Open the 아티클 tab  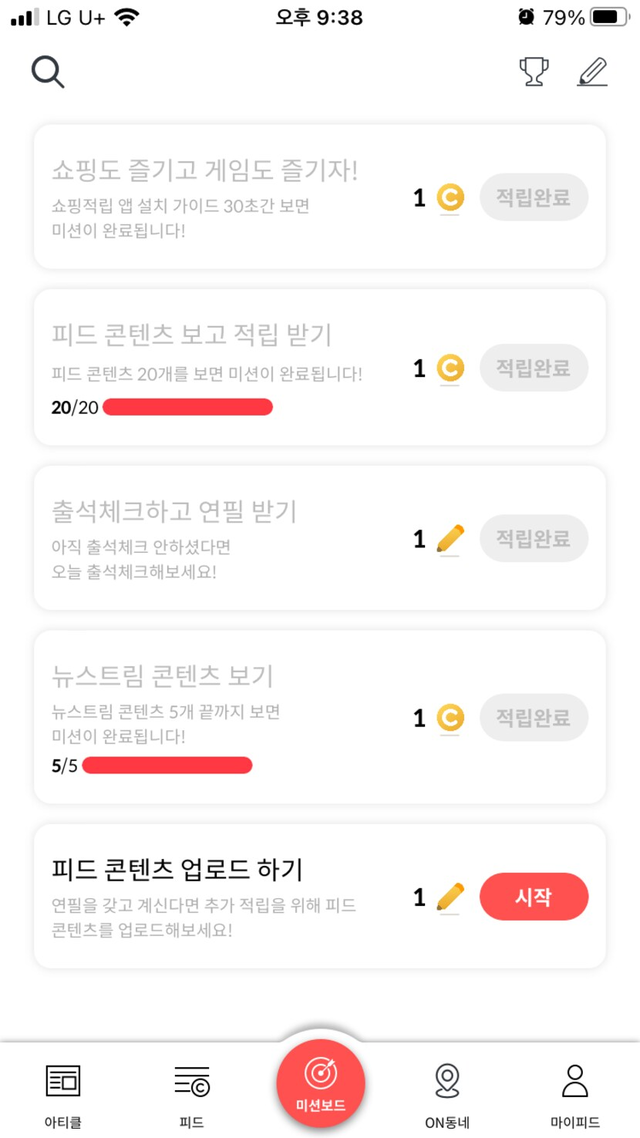point(63,1092)
